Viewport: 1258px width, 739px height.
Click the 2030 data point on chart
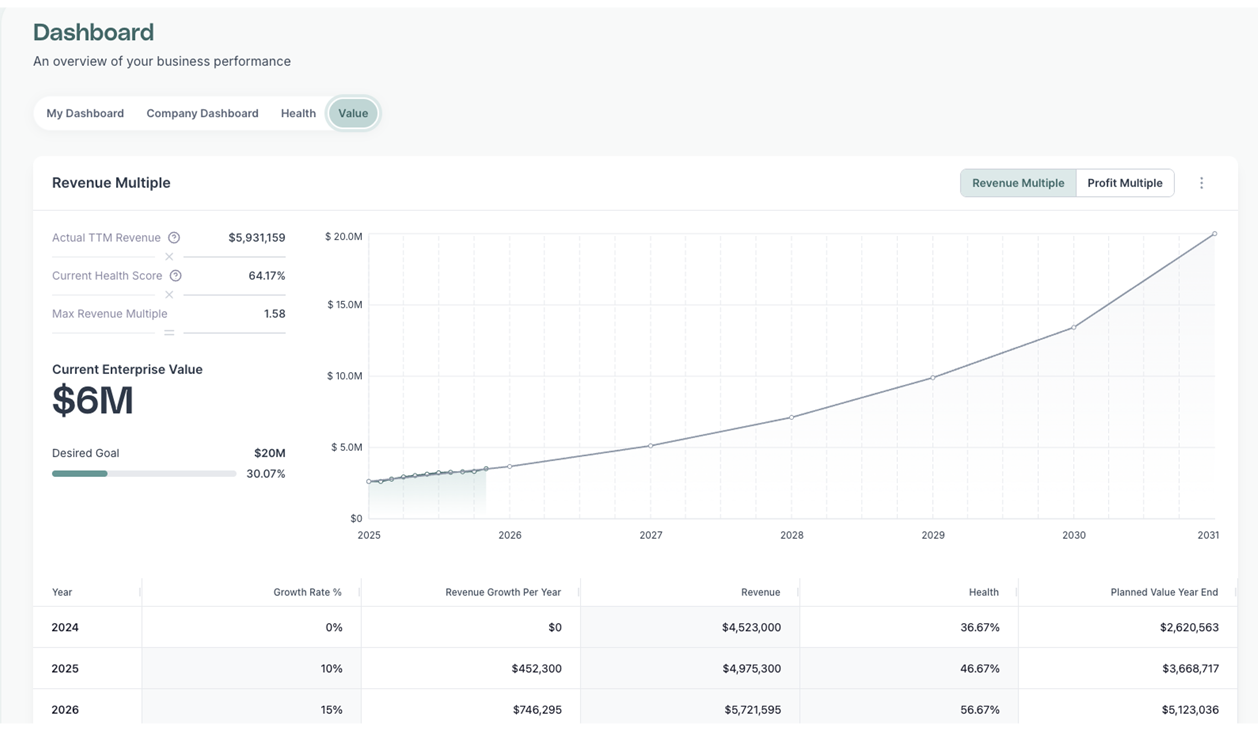tap(1074, 327)
